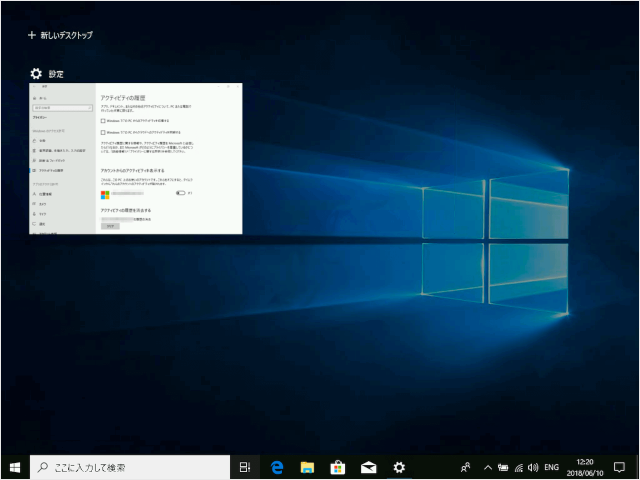Click the Settings gear on the taskbar
The width and height of the screenshot is (640, 480).
399,467
